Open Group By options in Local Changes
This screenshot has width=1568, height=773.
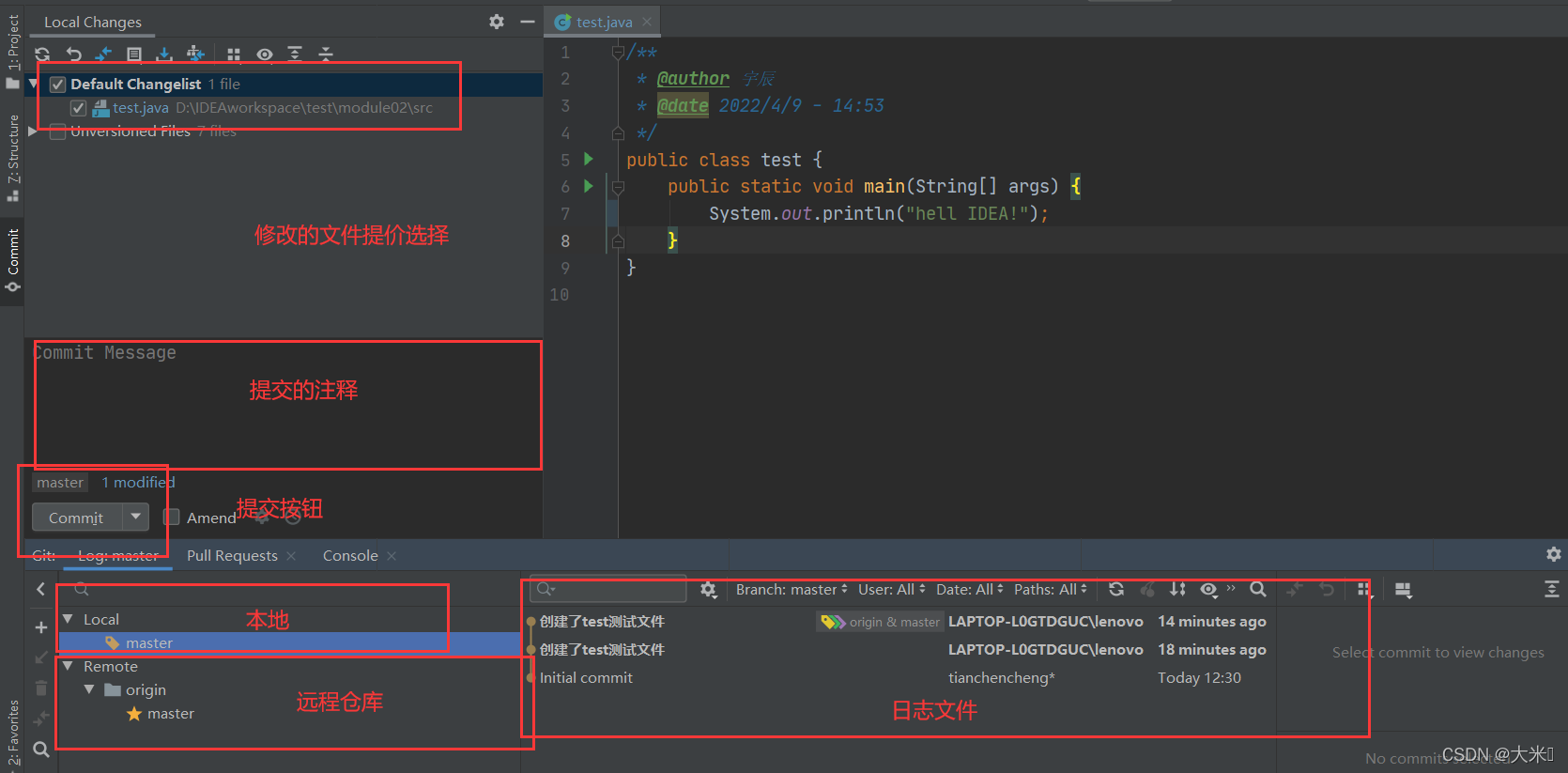click(234, 54)
